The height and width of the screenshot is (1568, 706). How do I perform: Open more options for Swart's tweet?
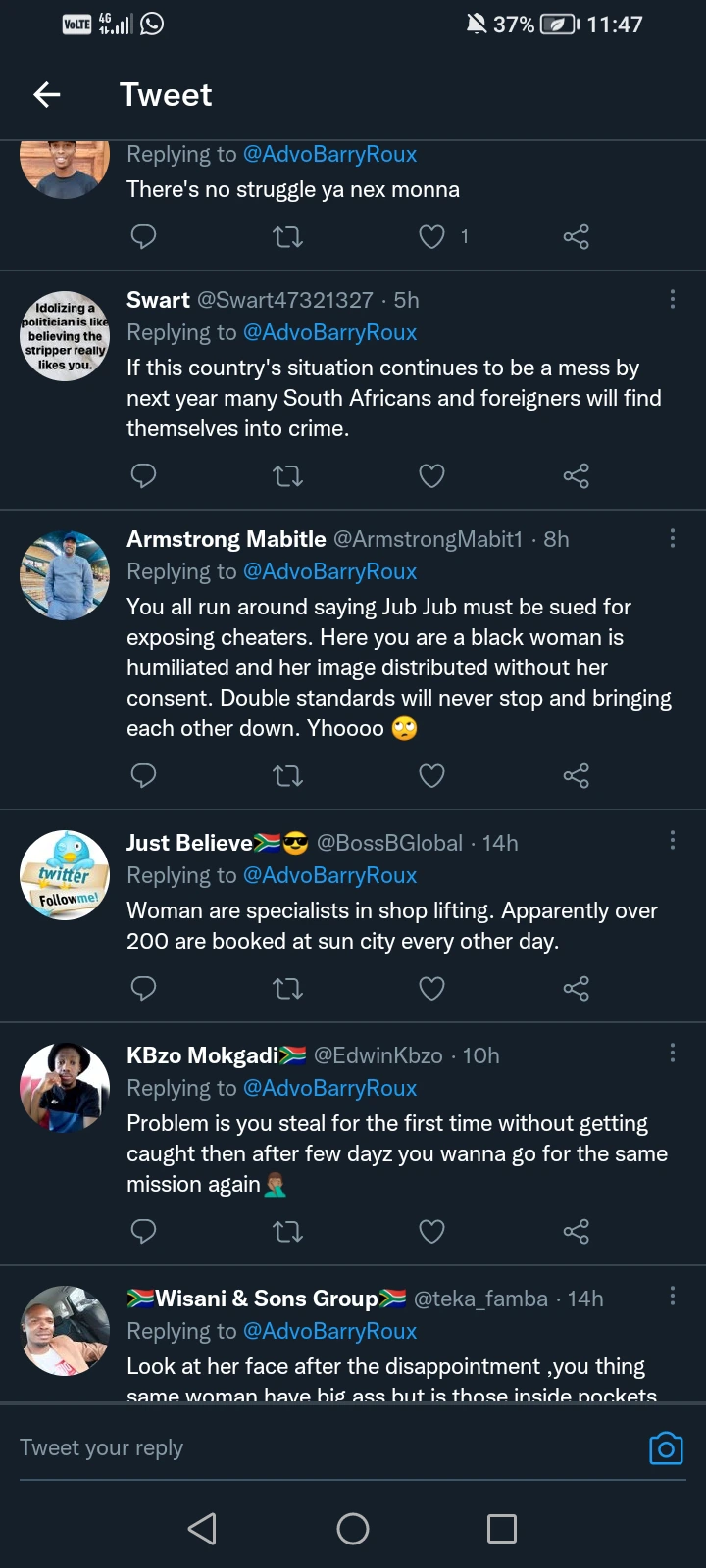(672, 299)
